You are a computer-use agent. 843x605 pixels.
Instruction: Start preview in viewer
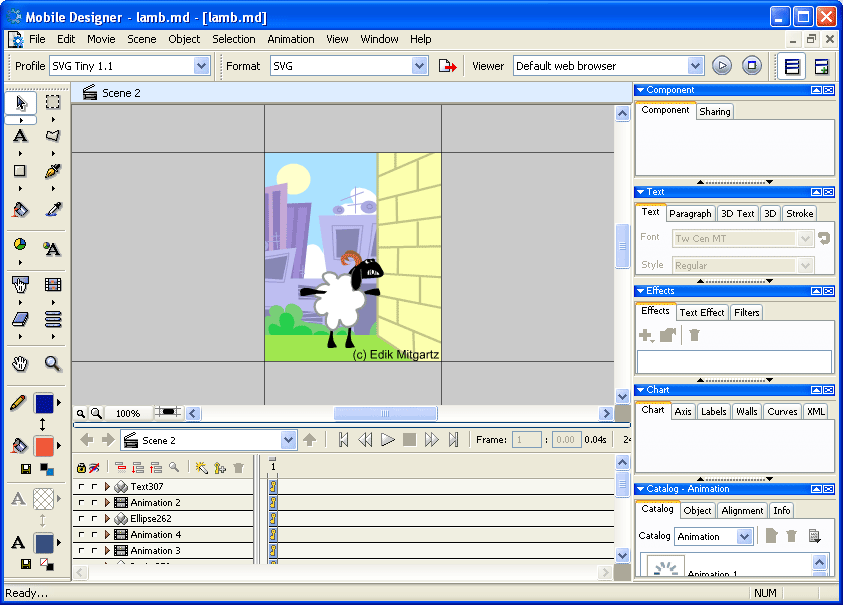point(722,66)
